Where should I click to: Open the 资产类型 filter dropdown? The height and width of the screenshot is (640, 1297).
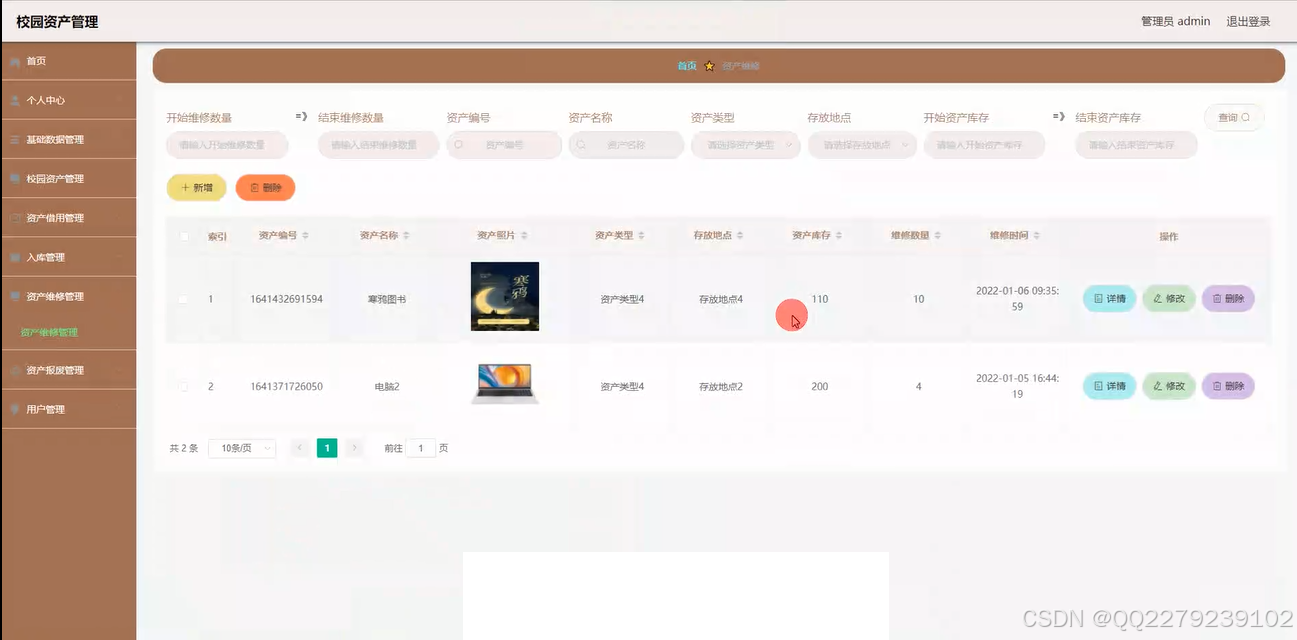(745, 145)
